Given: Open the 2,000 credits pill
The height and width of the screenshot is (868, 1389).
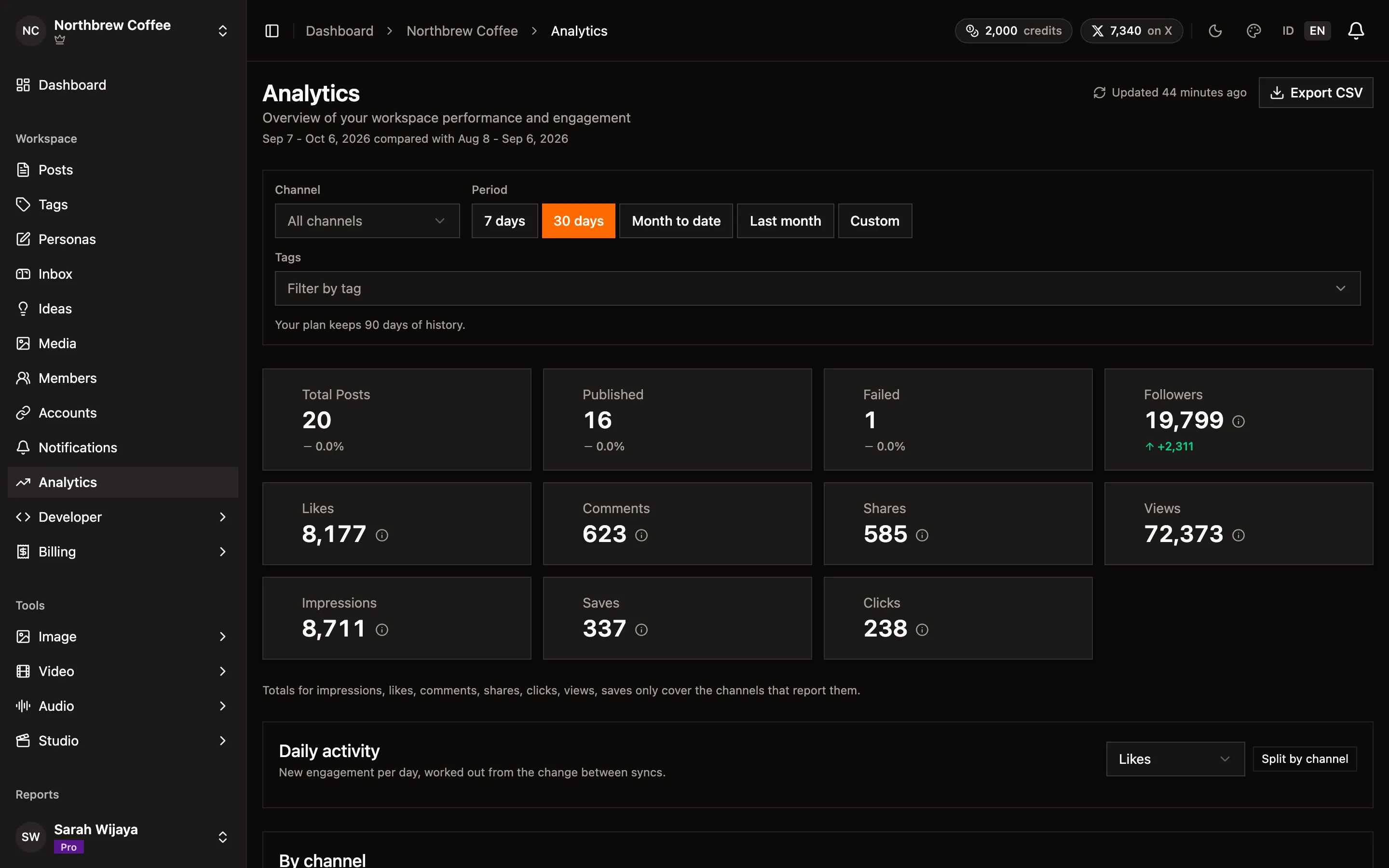Looking at the screenshot, I should click(x=1013, y=31).
